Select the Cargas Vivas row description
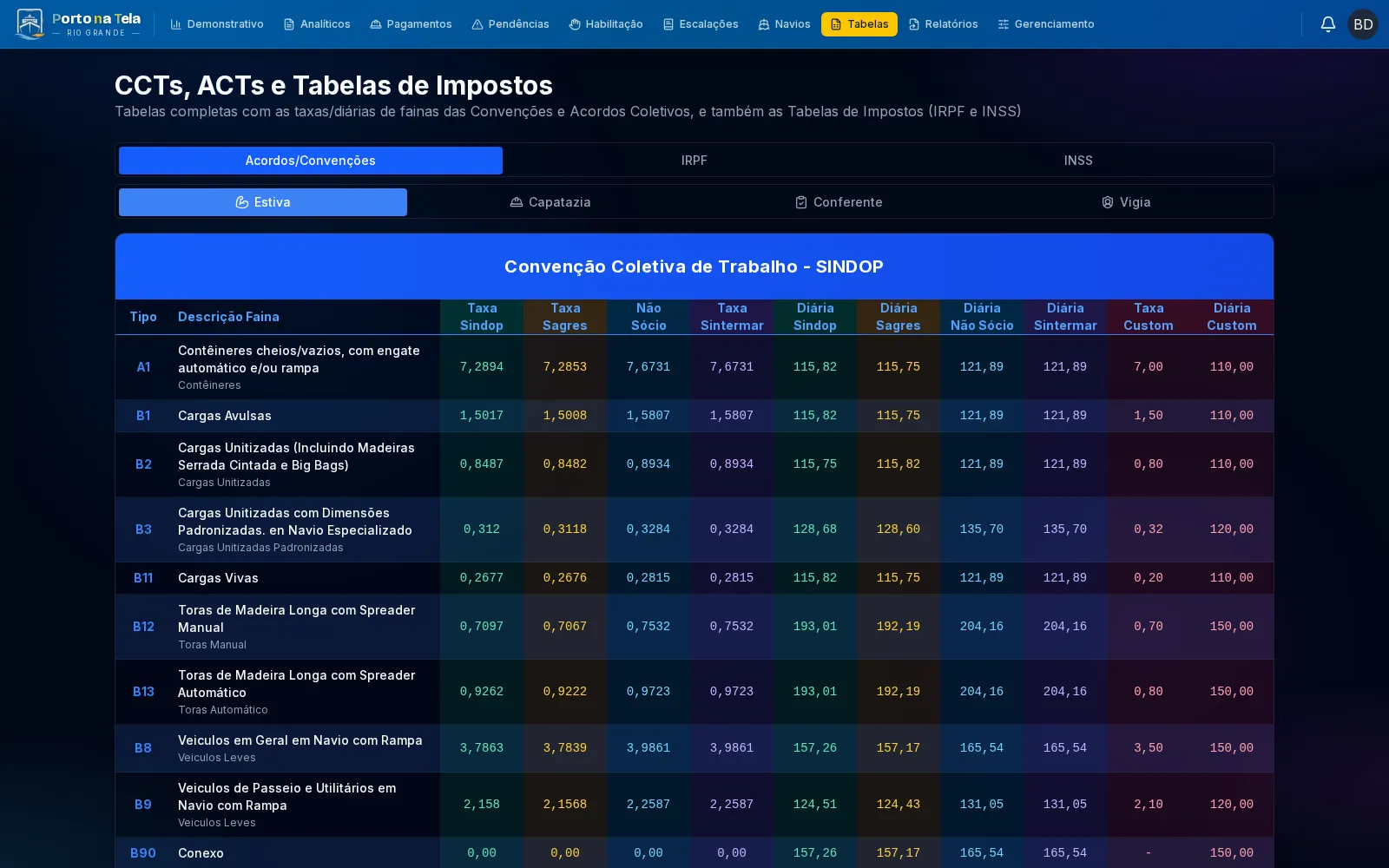1389x868 pixels. tap(218, 578)
